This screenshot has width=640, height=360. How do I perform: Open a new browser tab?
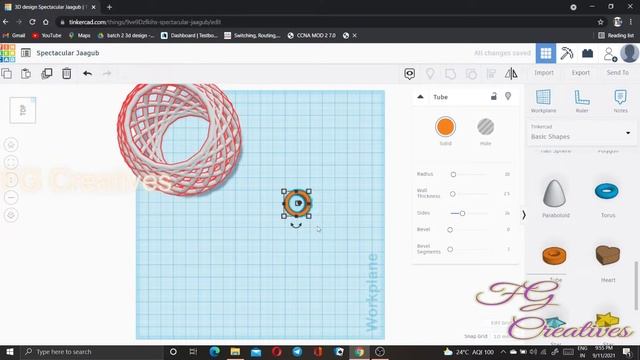109,7
